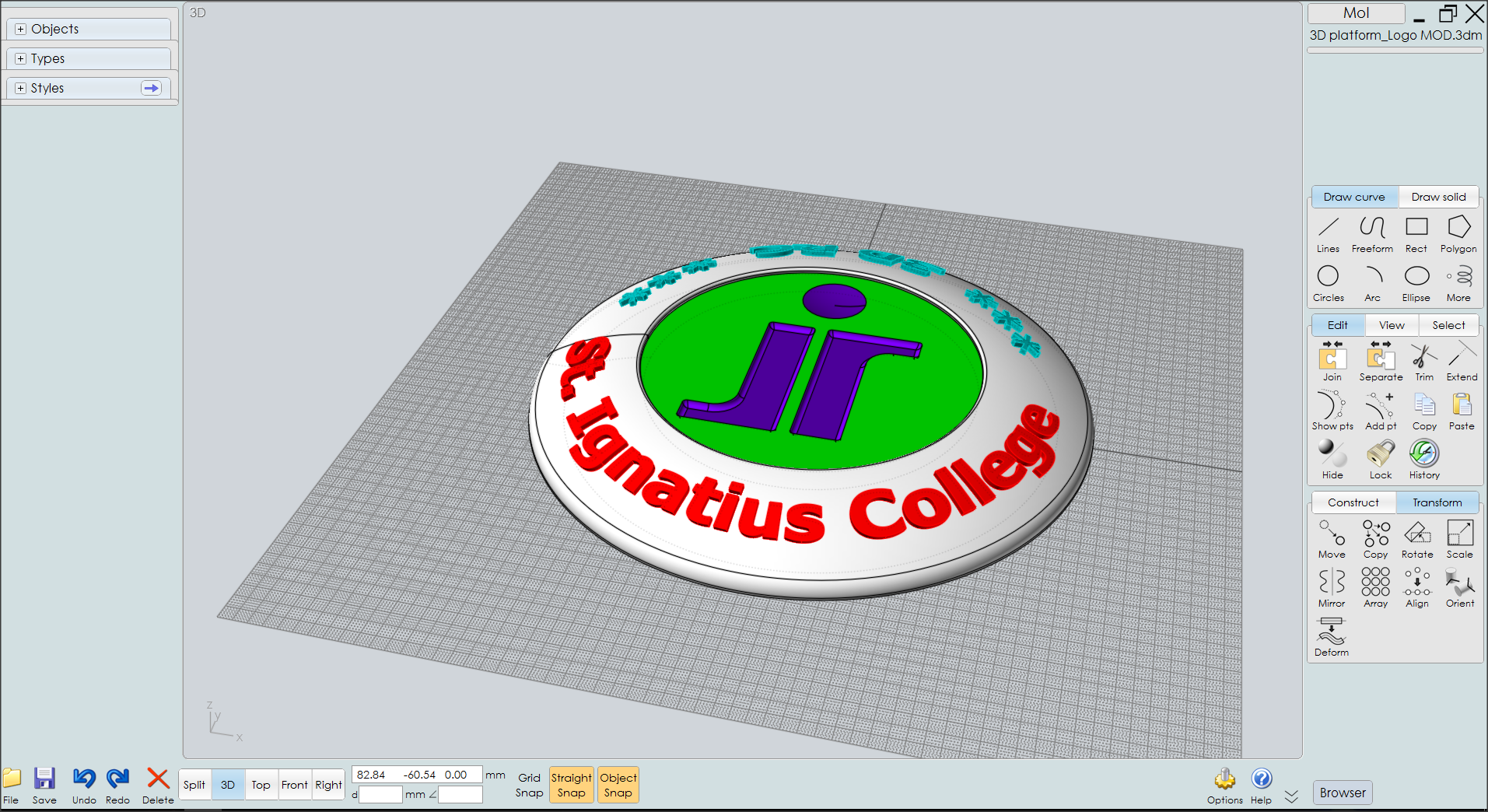Click the Transform Copy tool

point(1375,539)
